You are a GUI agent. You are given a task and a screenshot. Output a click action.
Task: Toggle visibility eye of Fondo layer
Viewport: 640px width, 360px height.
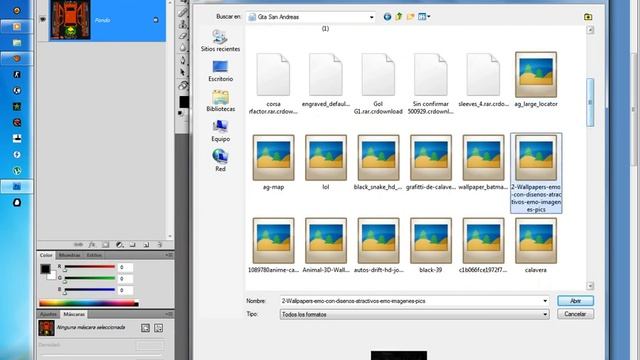[43, 20]
